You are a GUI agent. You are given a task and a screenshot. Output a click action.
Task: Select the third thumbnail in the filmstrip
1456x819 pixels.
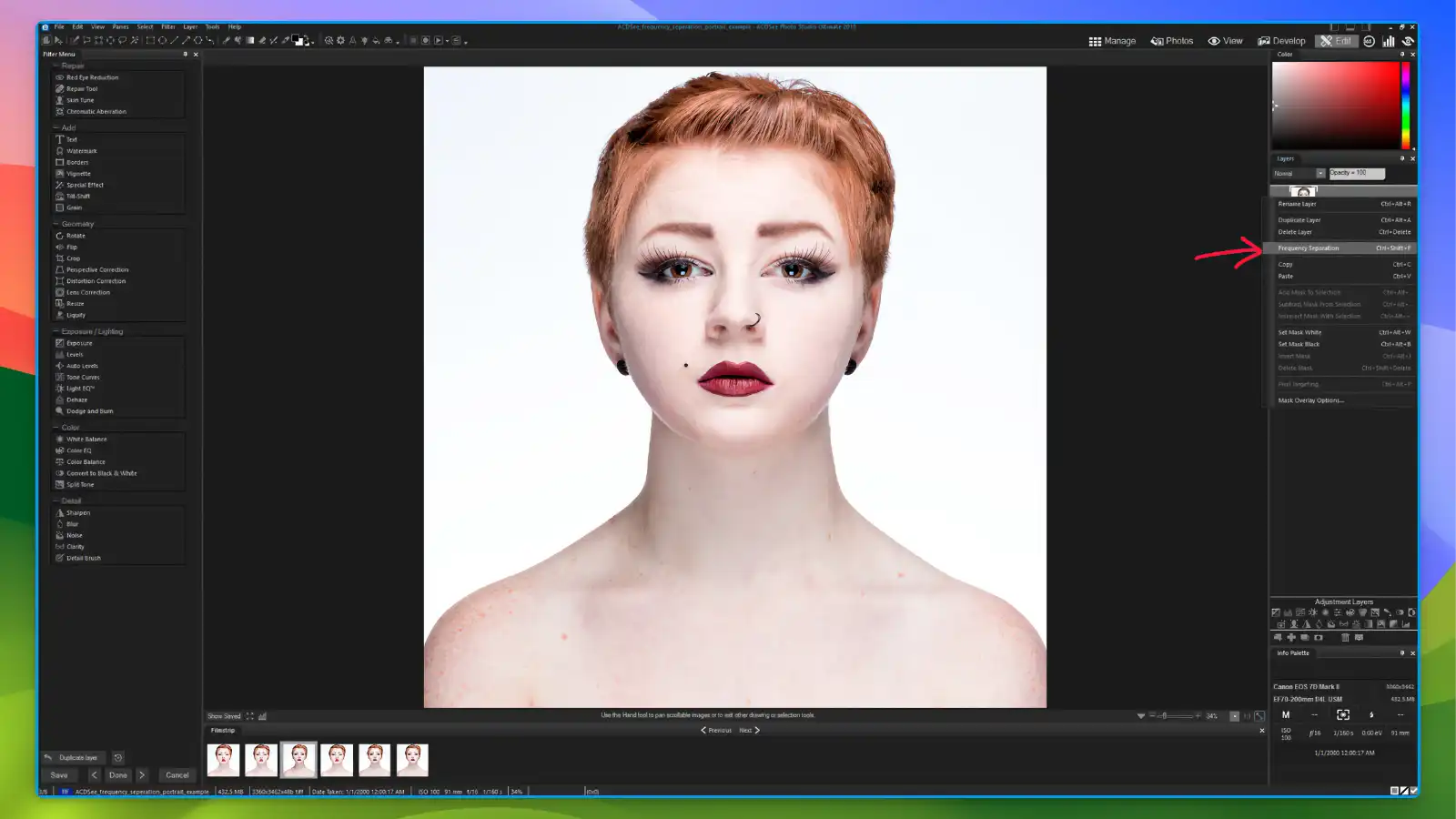298,758
